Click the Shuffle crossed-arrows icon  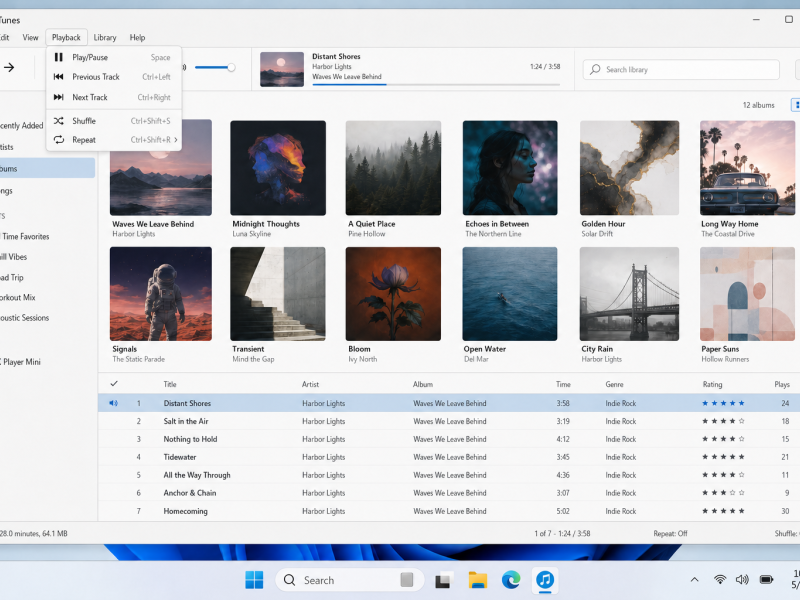pos(59,121)
